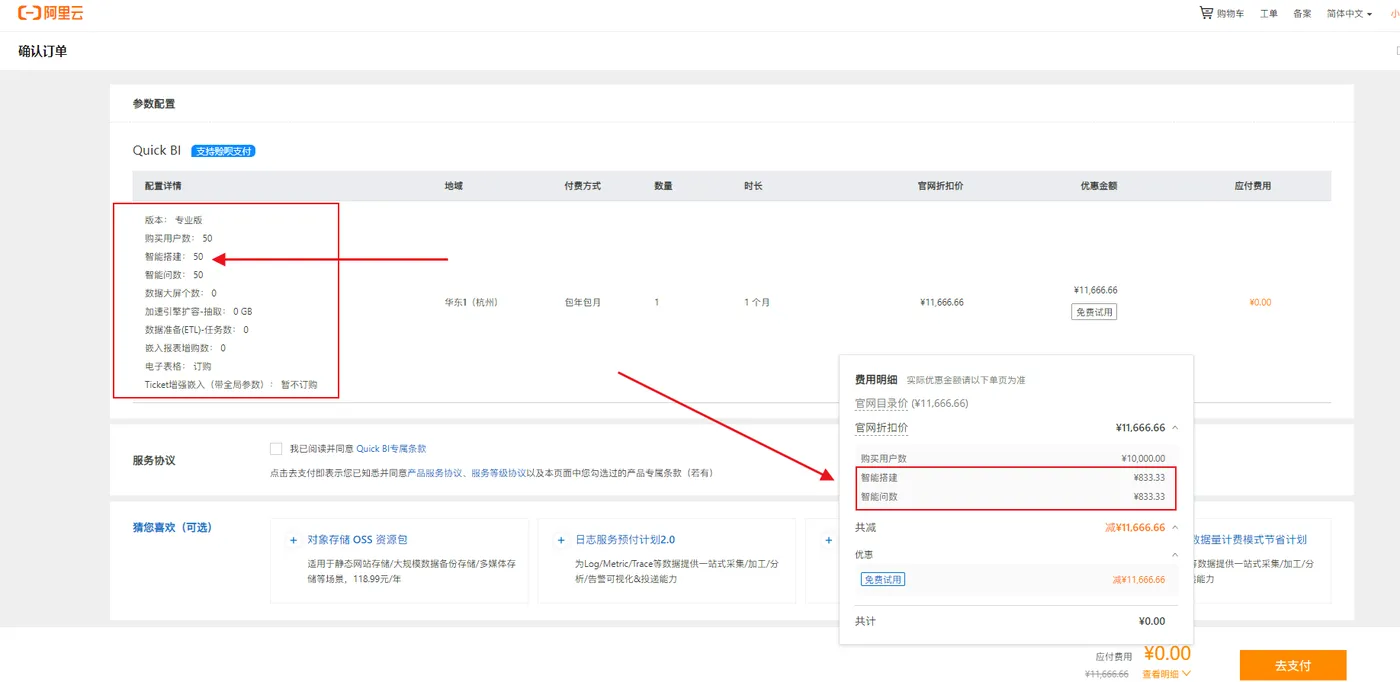Click the 电子表格: 订购 configuration line

coord(178,367)
